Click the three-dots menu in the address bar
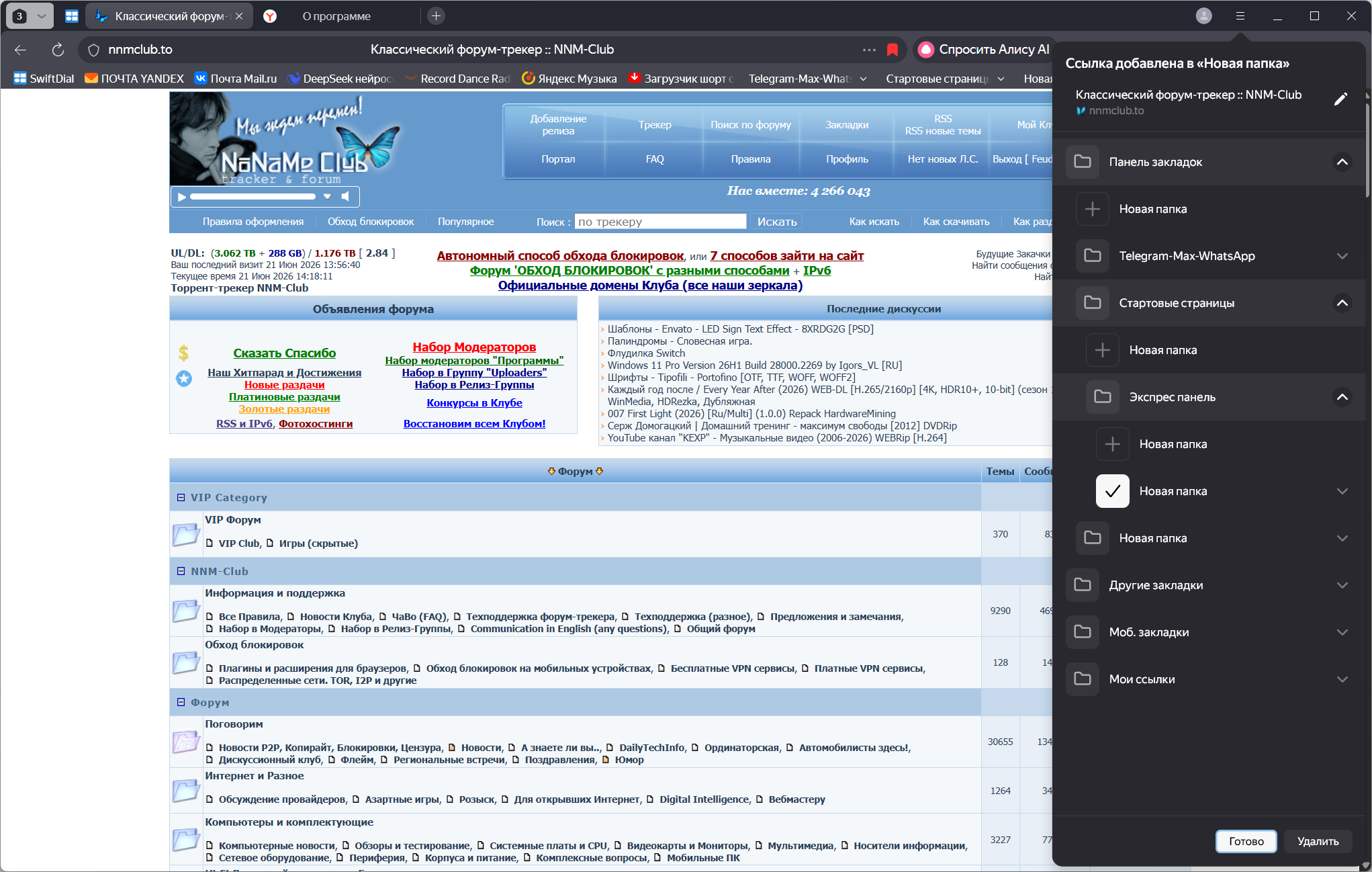 coord(869,49)
